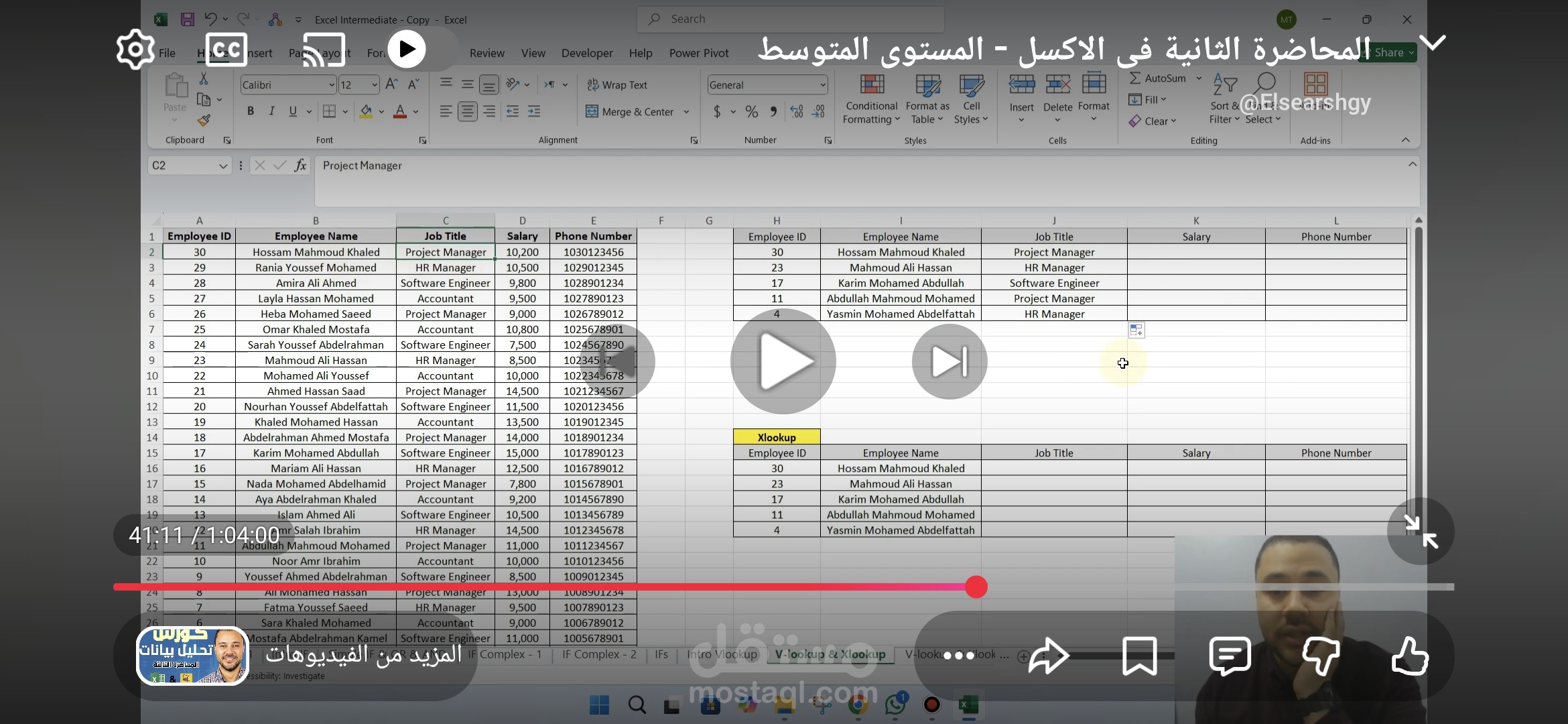The width and height of the screenshot is (1568, 724).
Task: Open Conditional Formatting dropdown
Action: [x=871, y=99]
